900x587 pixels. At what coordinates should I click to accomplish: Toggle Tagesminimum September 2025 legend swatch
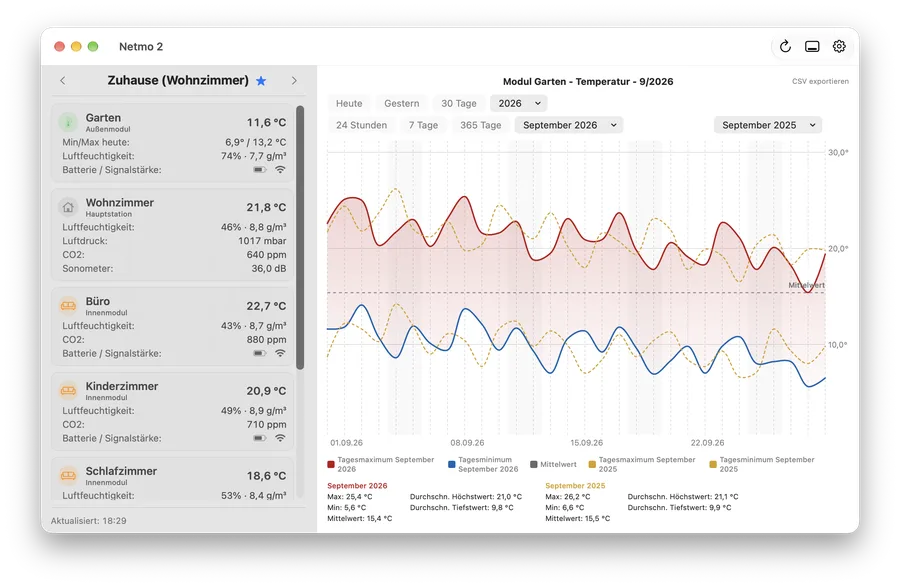click(x=713, y=464)
